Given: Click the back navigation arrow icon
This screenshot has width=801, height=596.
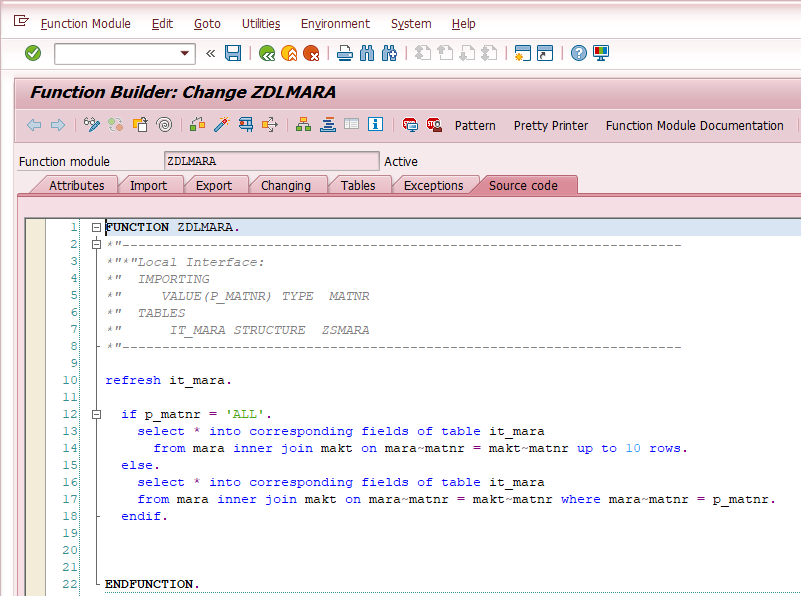Looking at the screenshot, I should tap(33, 125).
